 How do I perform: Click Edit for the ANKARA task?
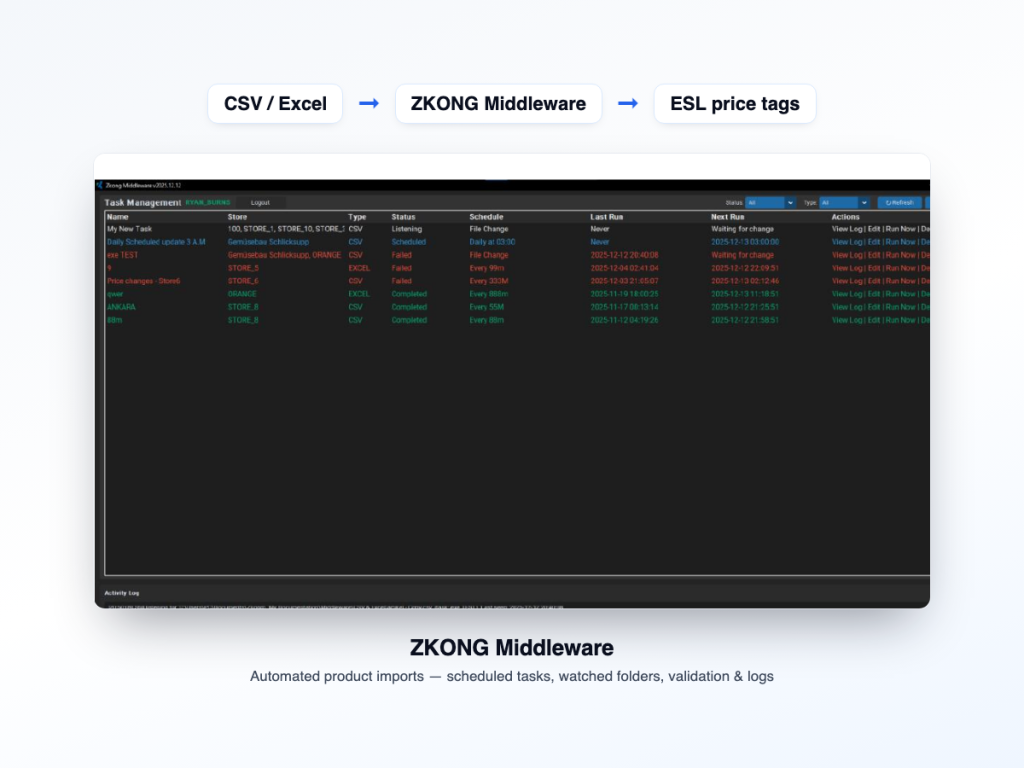point(874,307)
